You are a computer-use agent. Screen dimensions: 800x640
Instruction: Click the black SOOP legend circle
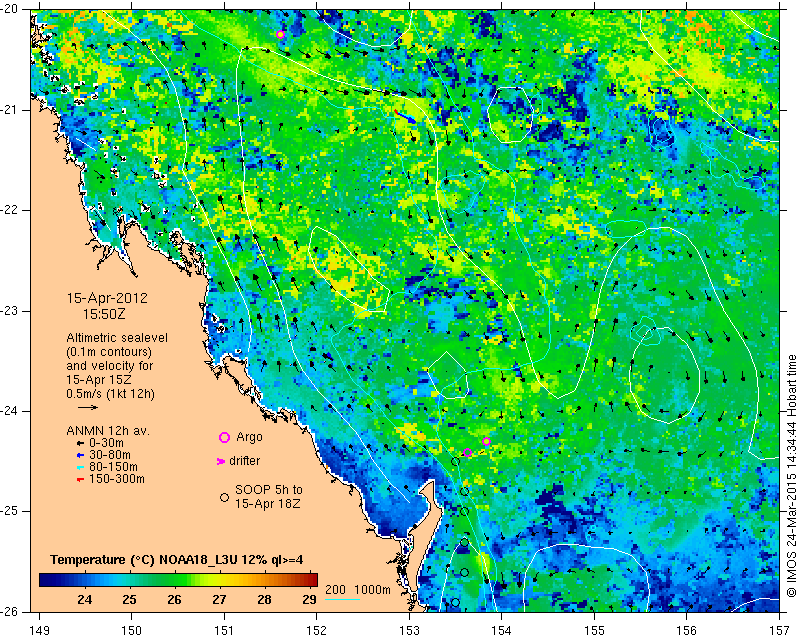(224, 497)
